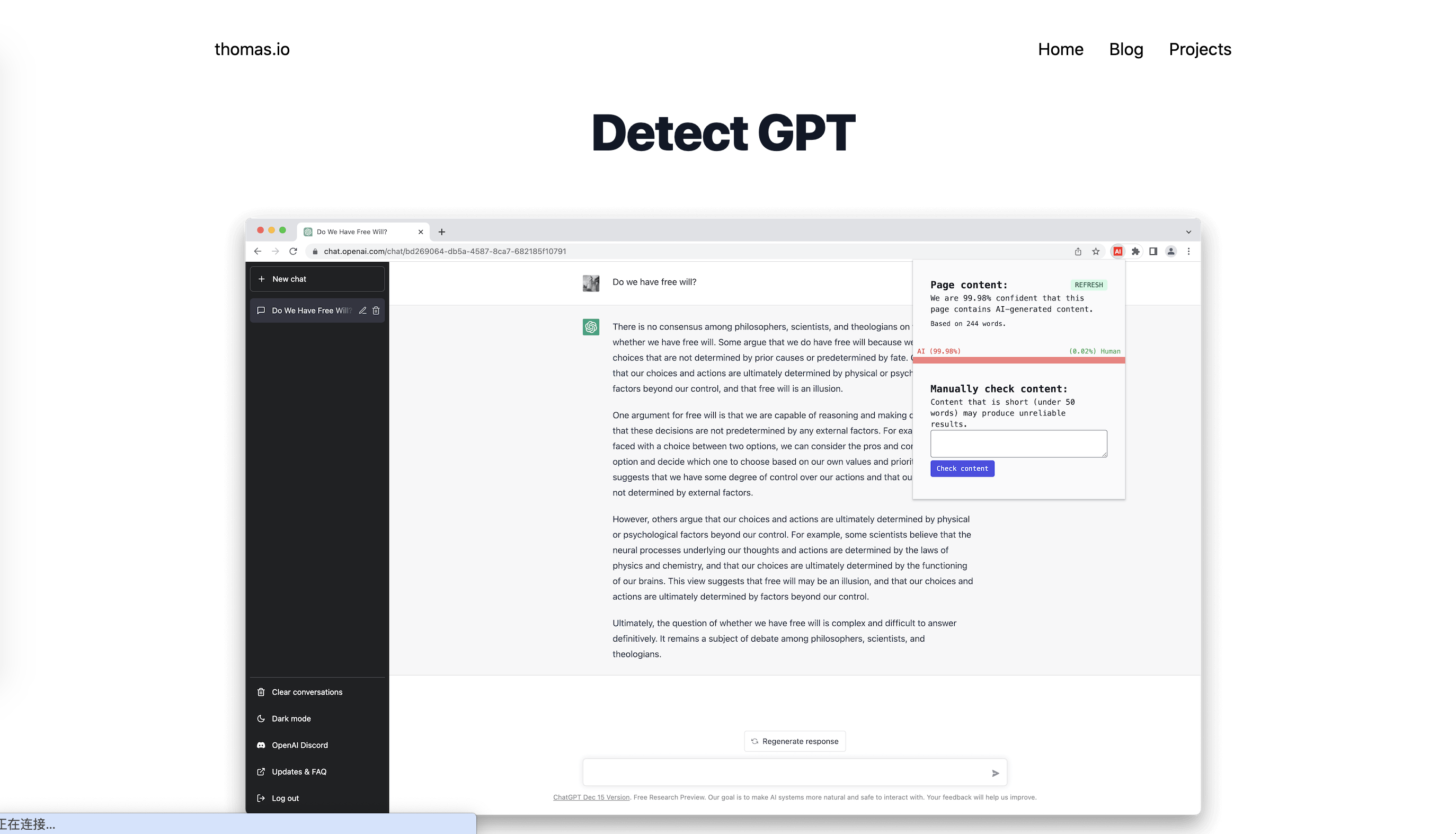Toggle Dark mode in the sidebar
Screen dimensions: 1456x834
coord(317,718)
